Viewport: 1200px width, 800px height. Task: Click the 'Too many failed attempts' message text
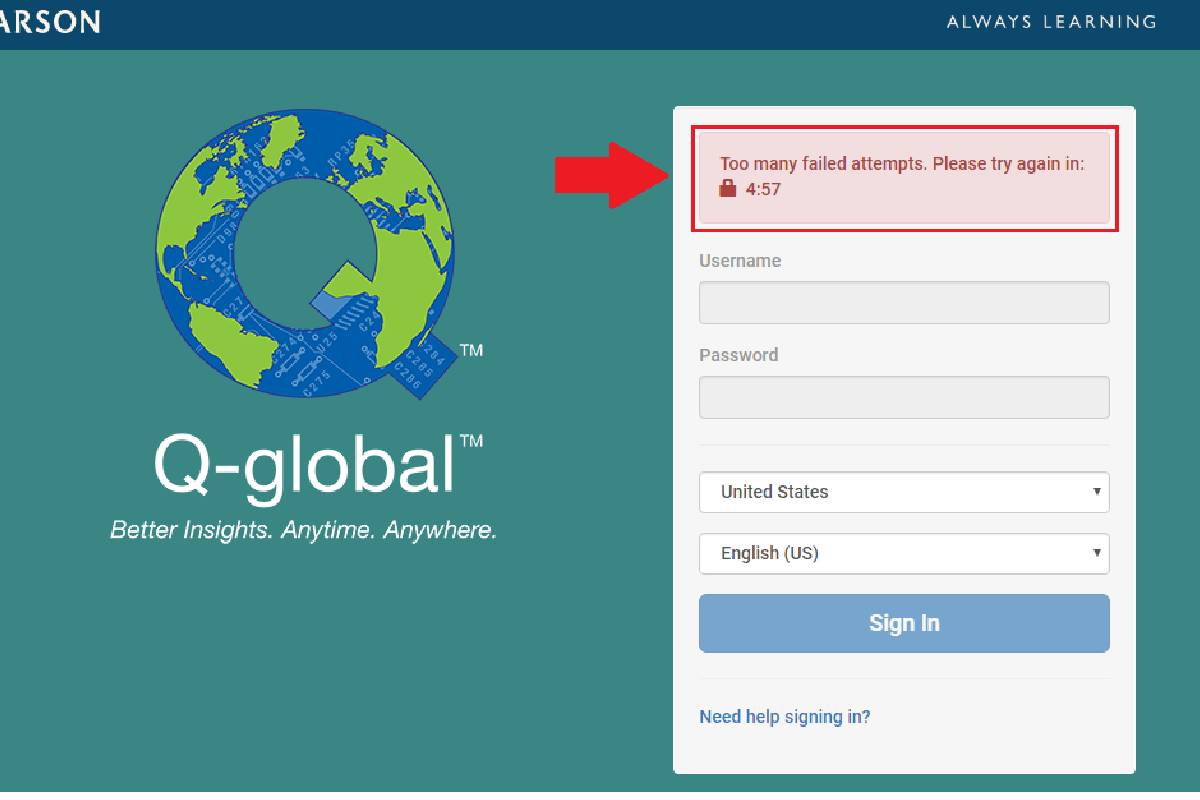point(902,163)
